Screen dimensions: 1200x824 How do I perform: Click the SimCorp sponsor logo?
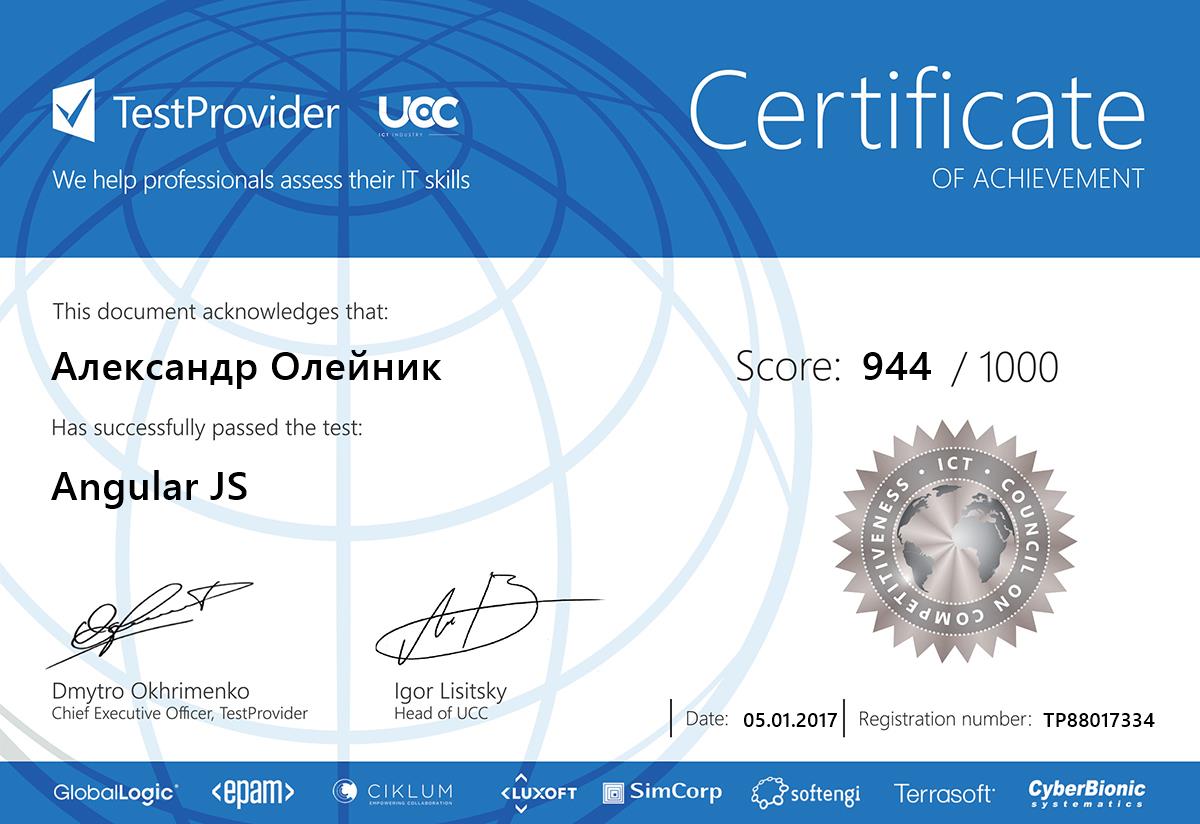click(662, 792)
